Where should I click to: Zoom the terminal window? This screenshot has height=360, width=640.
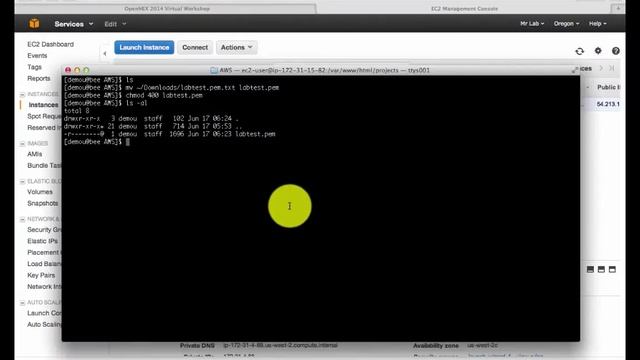pos(86,70)
